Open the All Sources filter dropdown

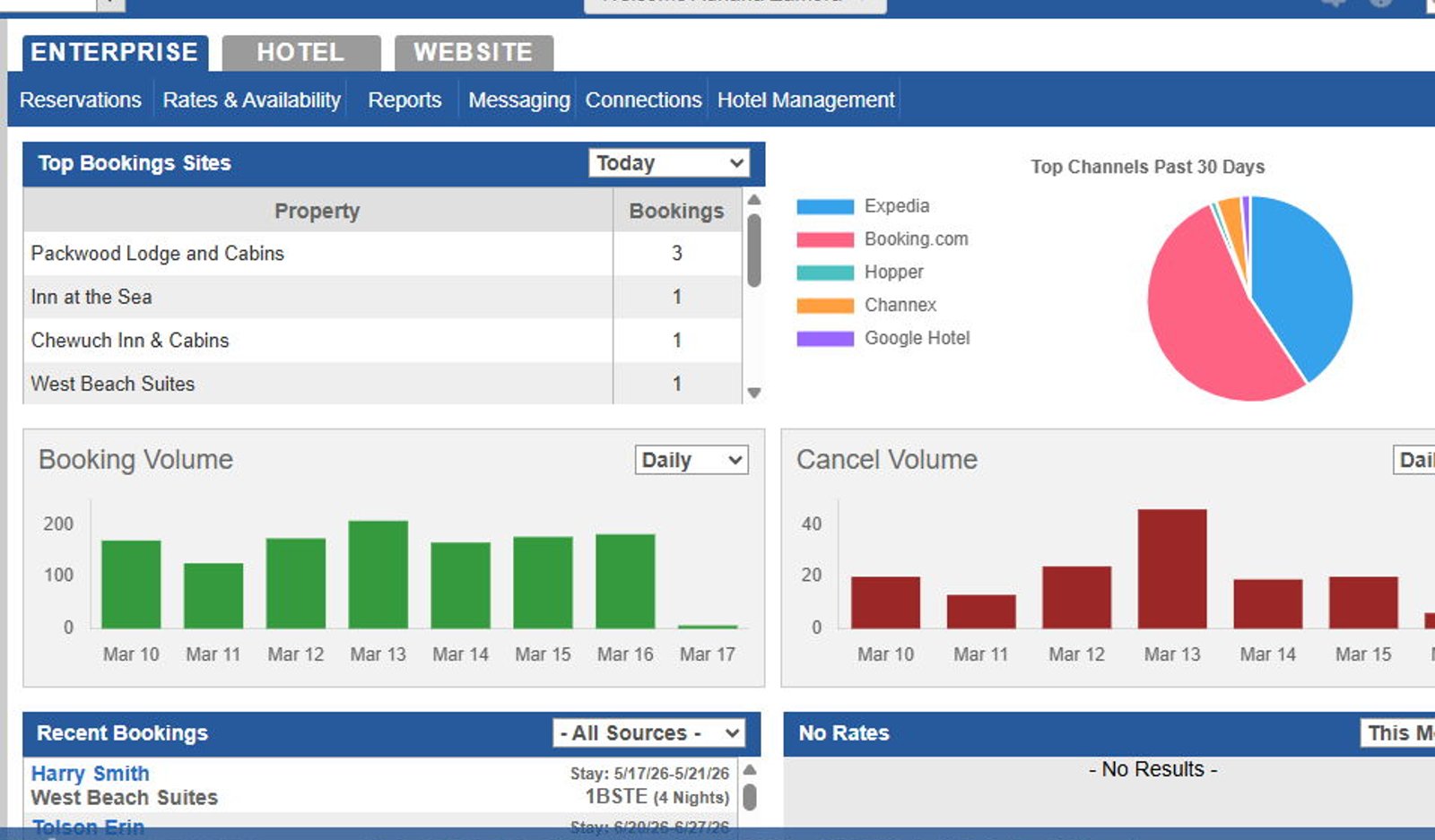click(649, 733)
